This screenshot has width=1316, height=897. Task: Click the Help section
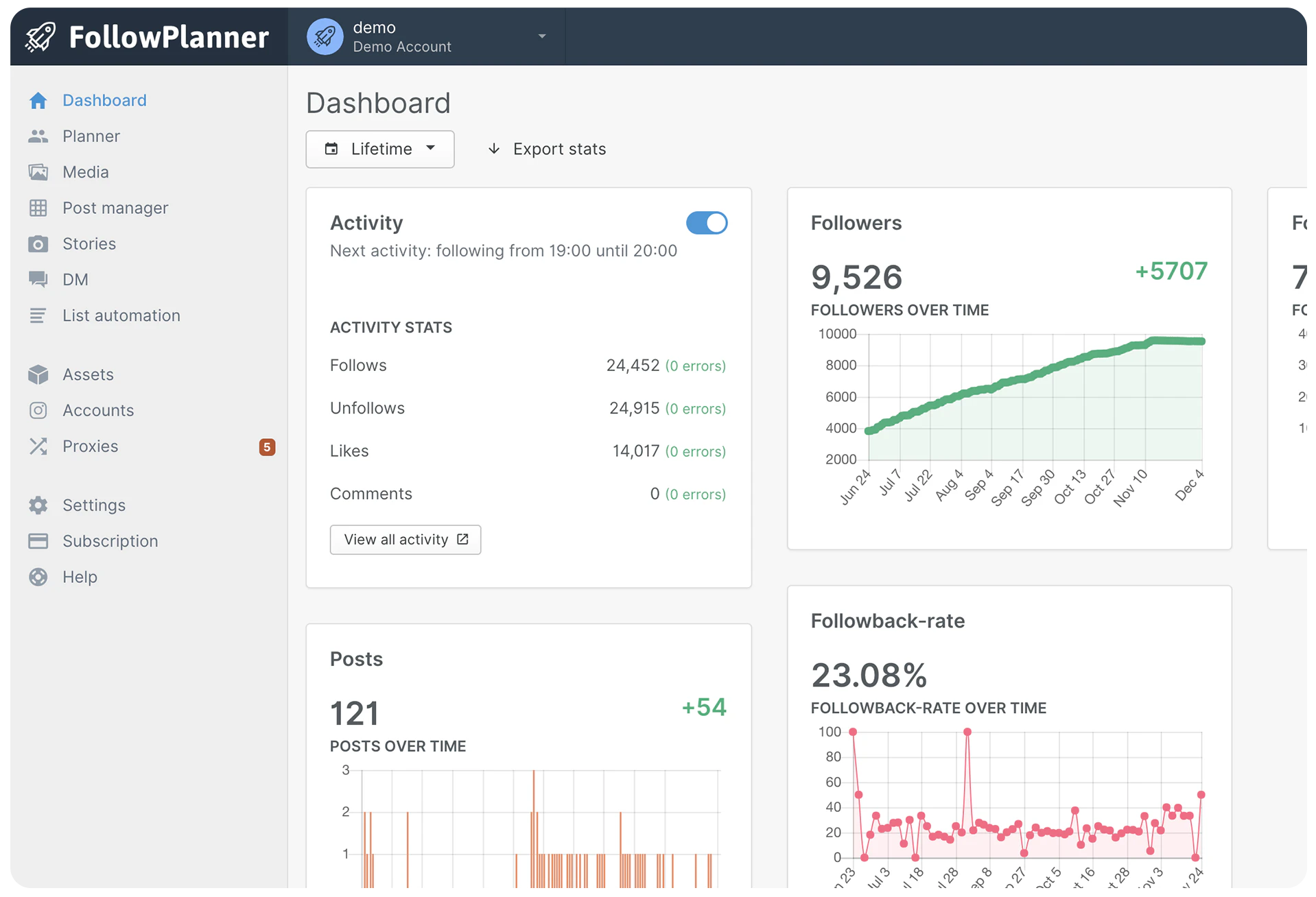(x=80, y=577)
